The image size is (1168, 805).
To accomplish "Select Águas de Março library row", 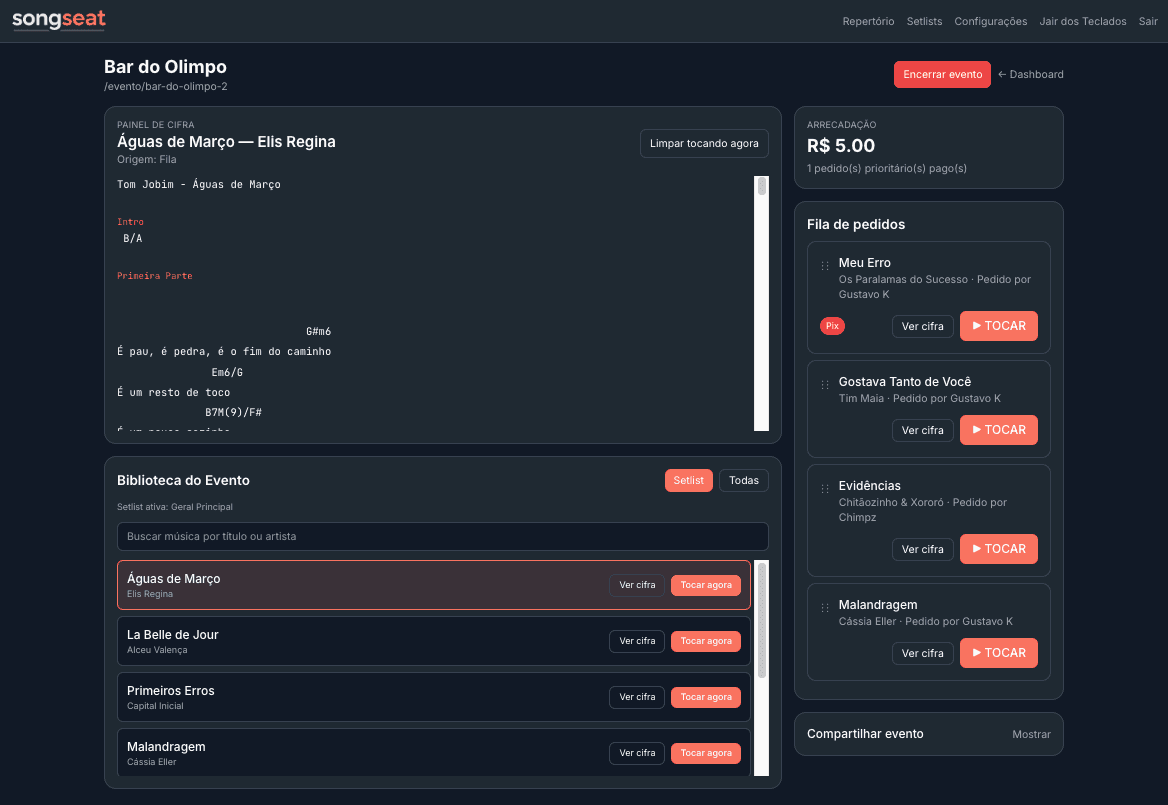I will pos(434,585).
